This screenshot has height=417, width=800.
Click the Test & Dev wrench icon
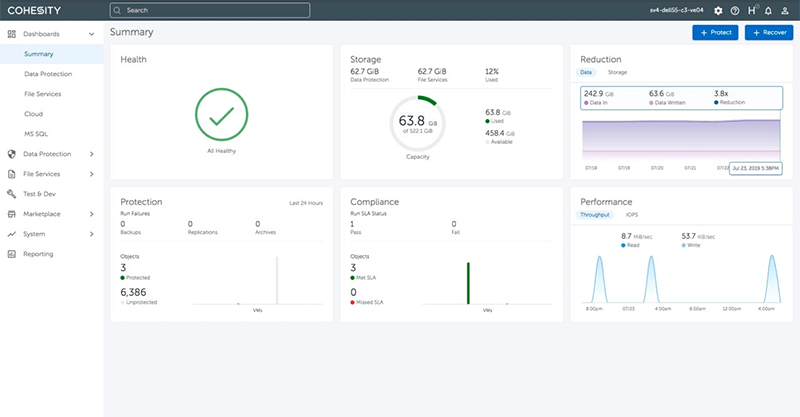pyautogui.click(x=12, y=194)
